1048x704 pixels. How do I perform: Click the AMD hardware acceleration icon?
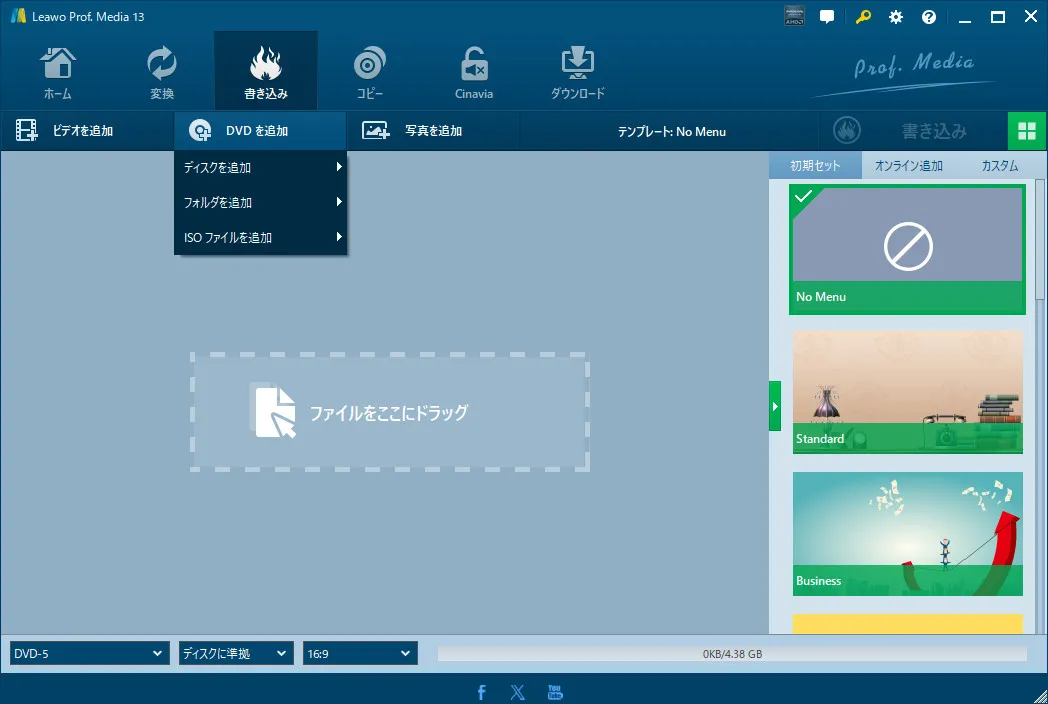(794, 17)
